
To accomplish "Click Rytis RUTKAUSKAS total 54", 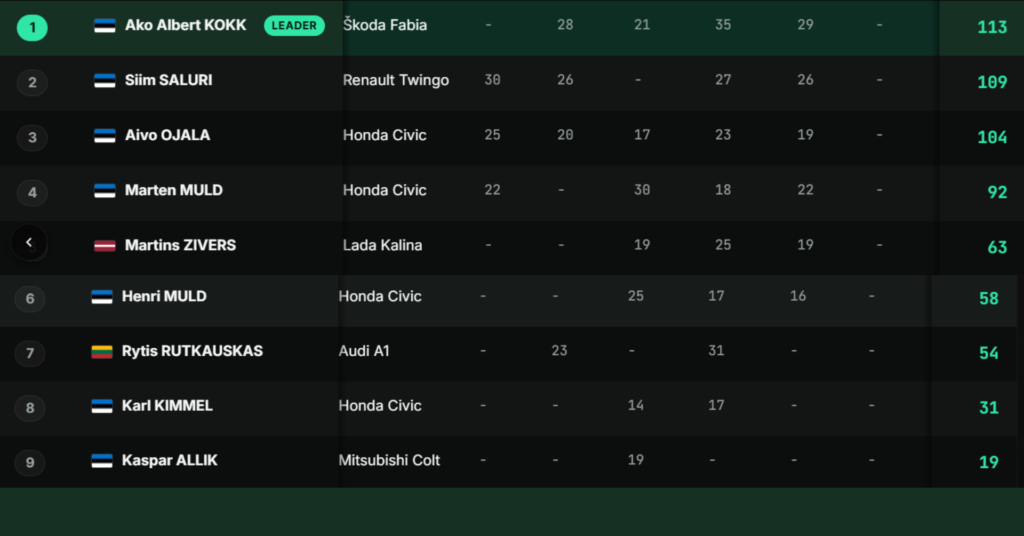I will point(989,353).
